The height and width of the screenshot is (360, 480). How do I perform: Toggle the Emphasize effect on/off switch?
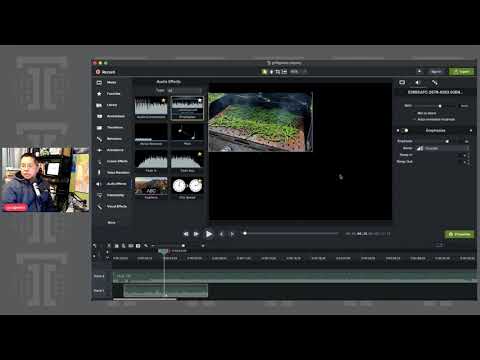404,130
